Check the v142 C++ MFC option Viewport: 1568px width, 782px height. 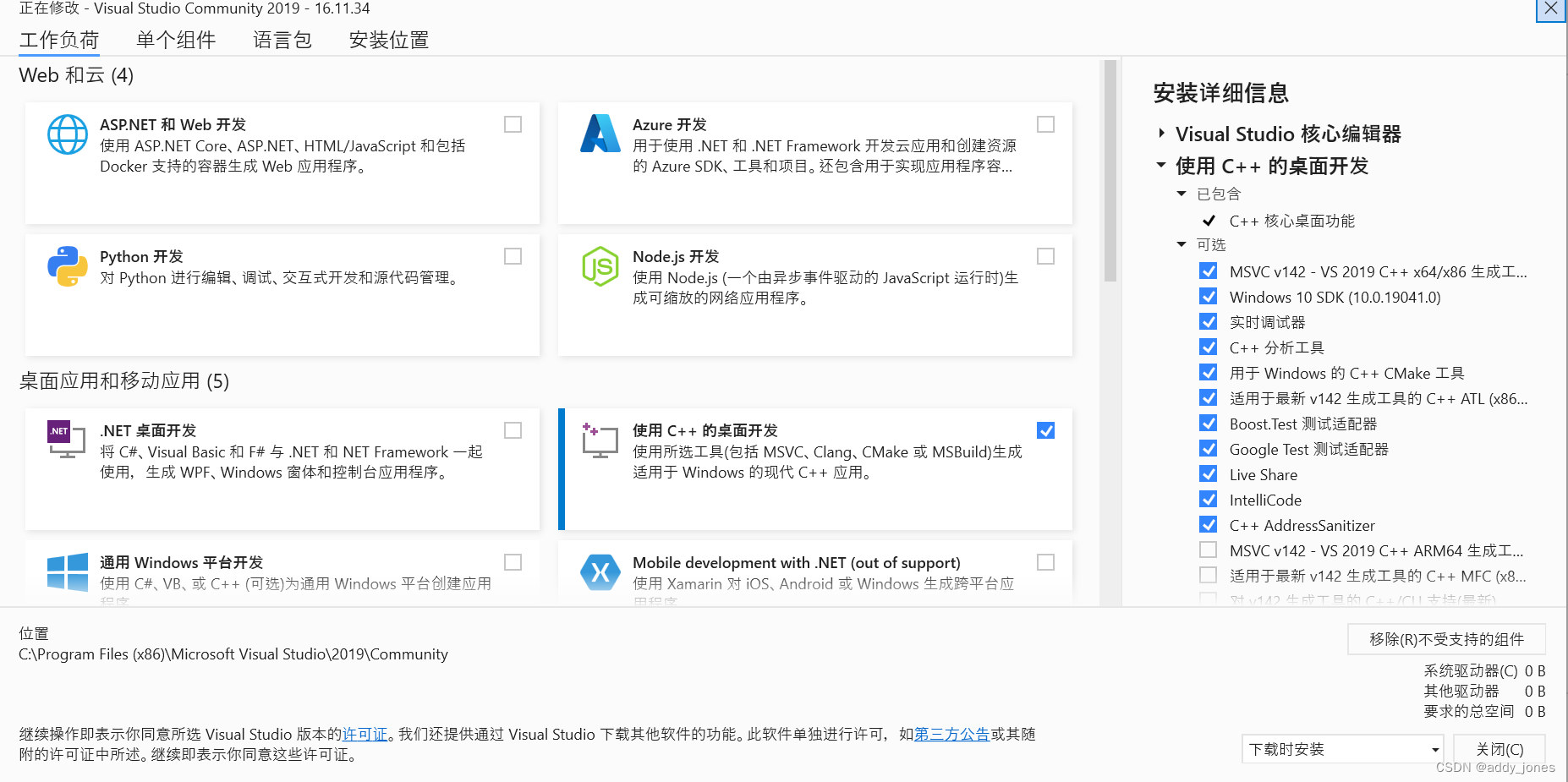pyautogui.click(x=1209, y=576)
